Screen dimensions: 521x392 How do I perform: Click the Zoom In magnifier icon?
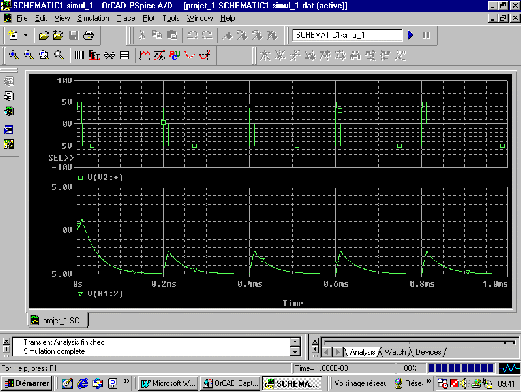(14, 55)
